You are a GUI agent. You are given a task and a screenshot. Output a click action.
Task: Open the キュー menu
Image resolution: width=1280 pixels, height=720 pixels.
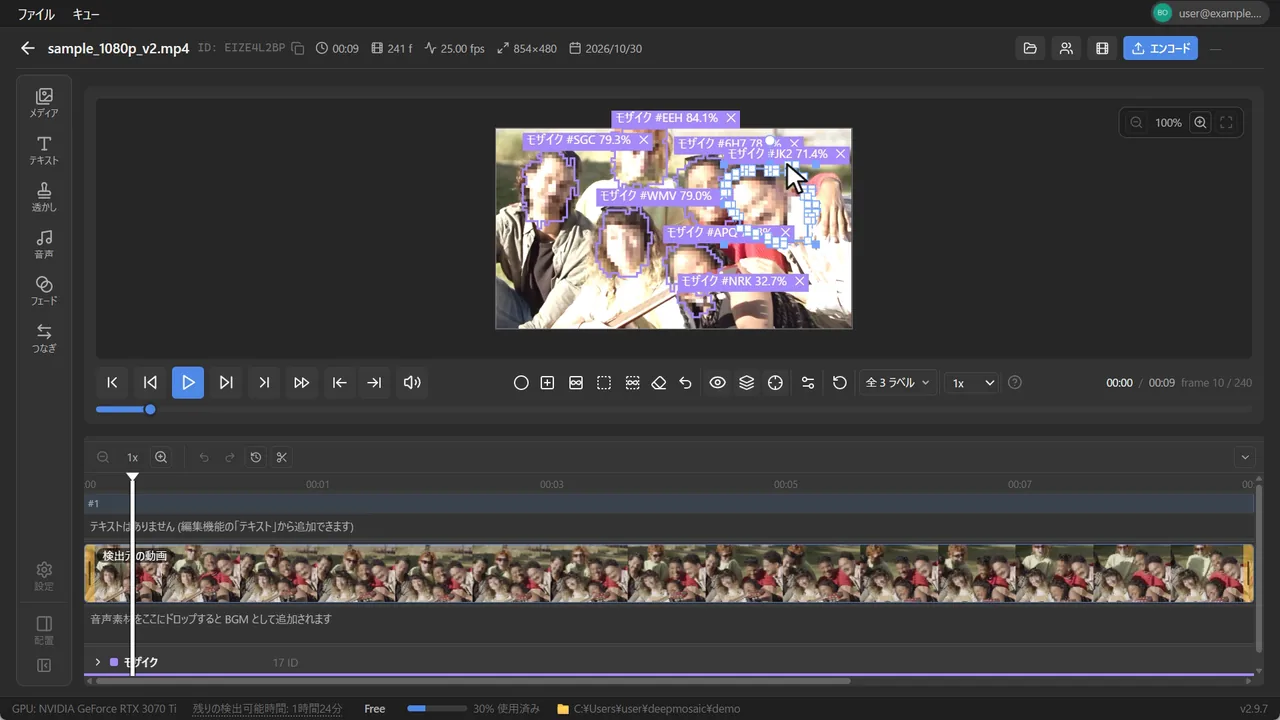[86, 15]
